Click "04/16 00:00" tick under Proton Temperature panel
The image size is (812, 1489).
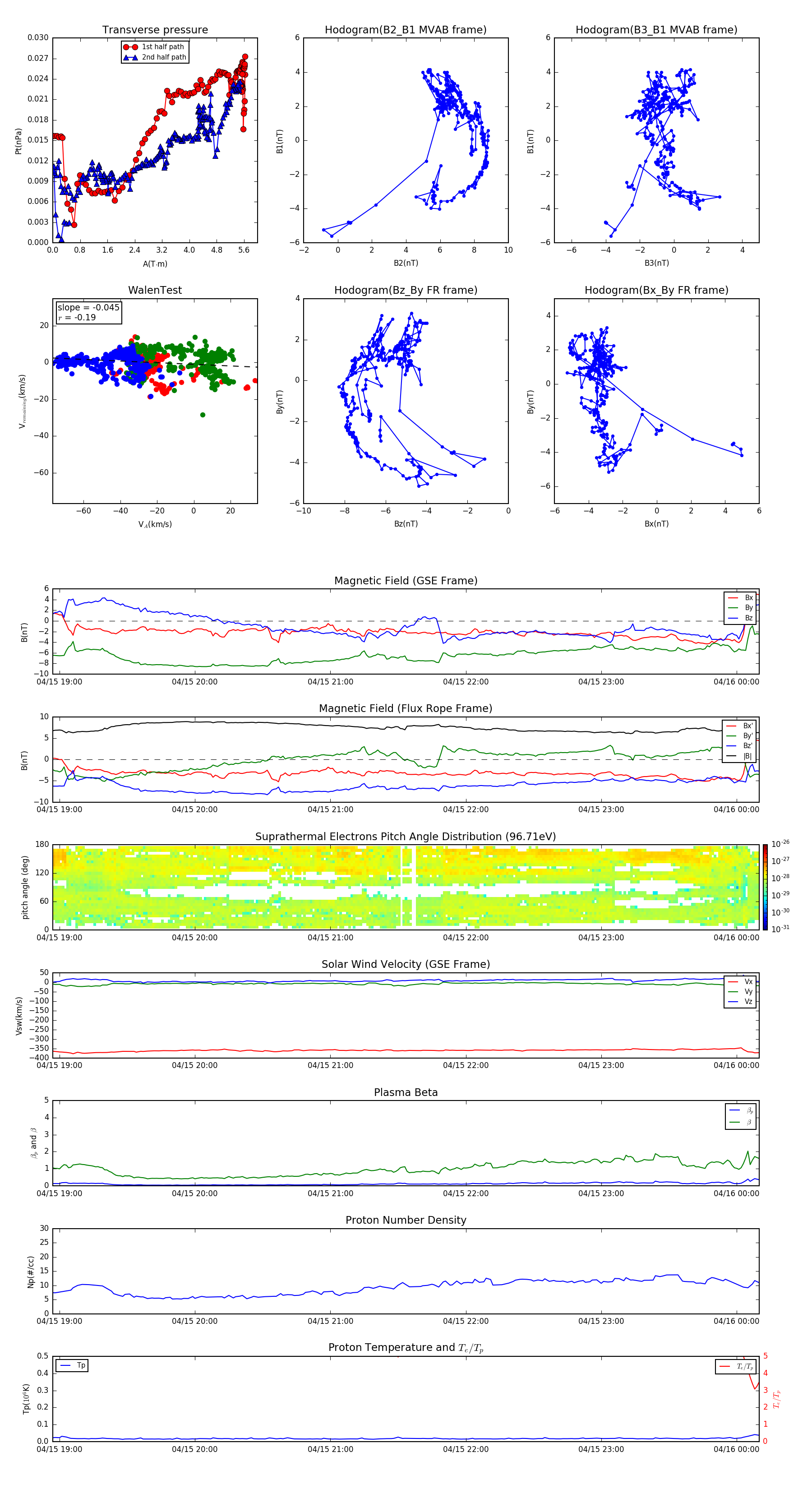(x=736, y=1449)
